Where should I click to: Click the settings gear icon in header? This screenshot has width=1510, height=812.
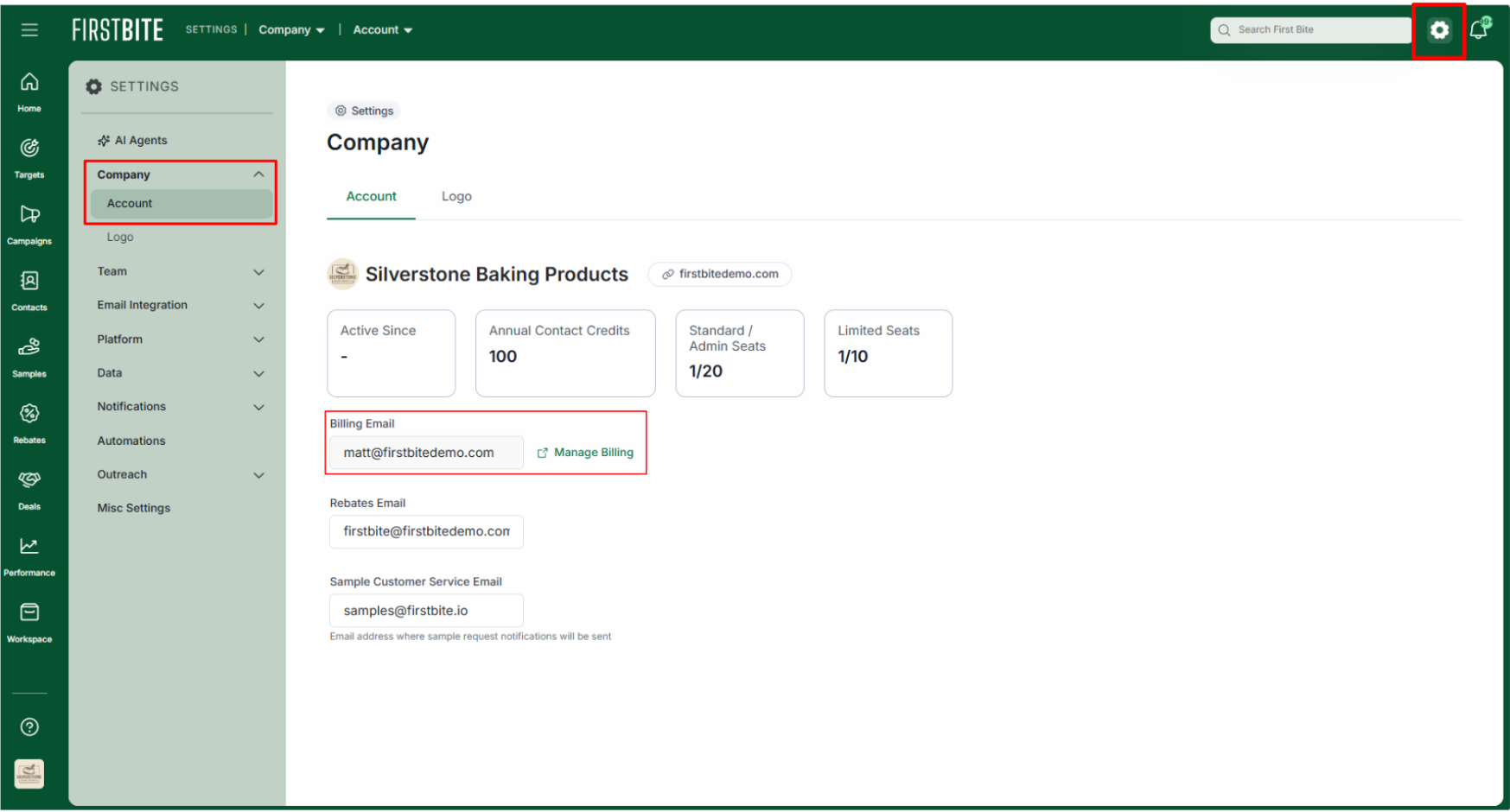(x=1439, y=30)
